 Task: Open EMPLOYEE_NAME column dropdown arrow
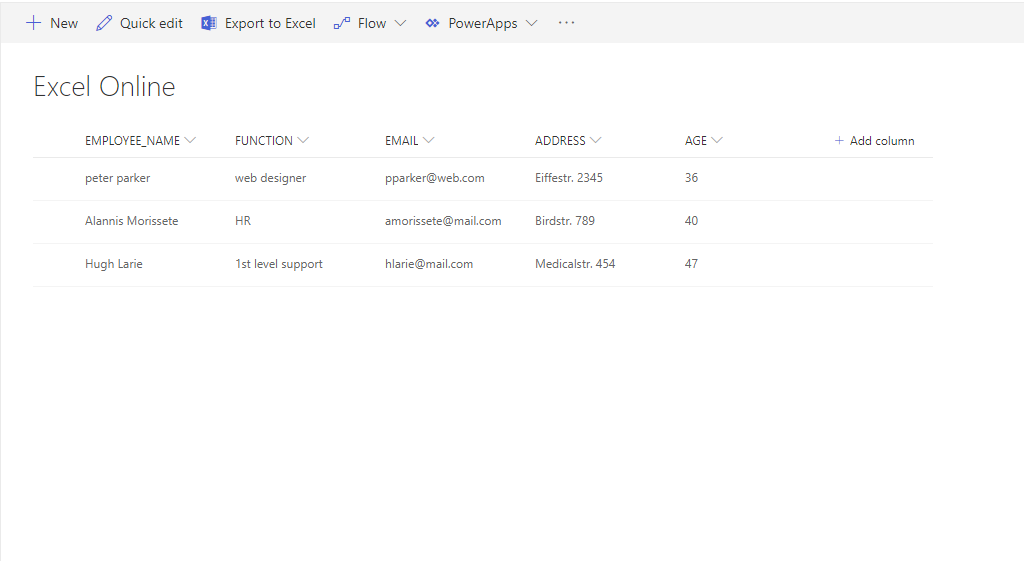pyautogui.click(x=190, y=141)
